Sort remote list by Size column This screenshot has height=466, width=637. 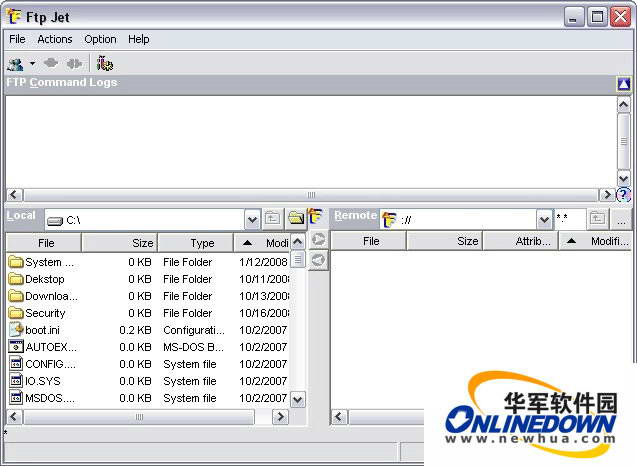[x=444, y=241]
